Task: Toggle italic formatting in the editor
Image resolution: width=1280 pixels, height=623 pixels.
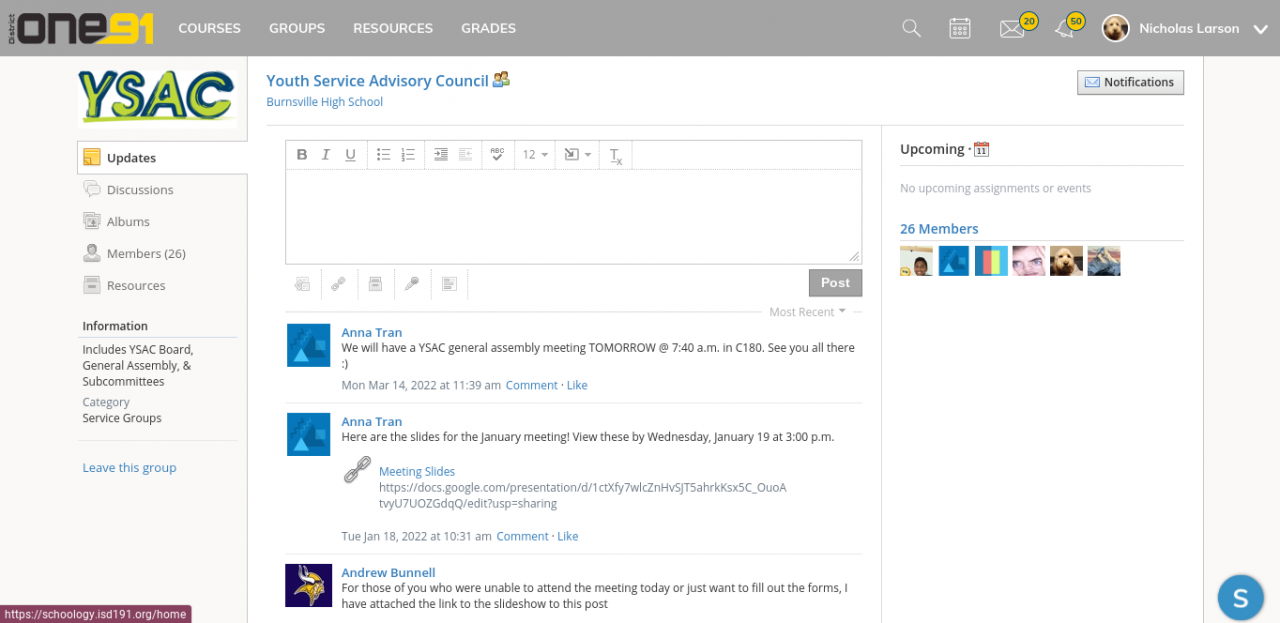Action: [x=326, y=155]
